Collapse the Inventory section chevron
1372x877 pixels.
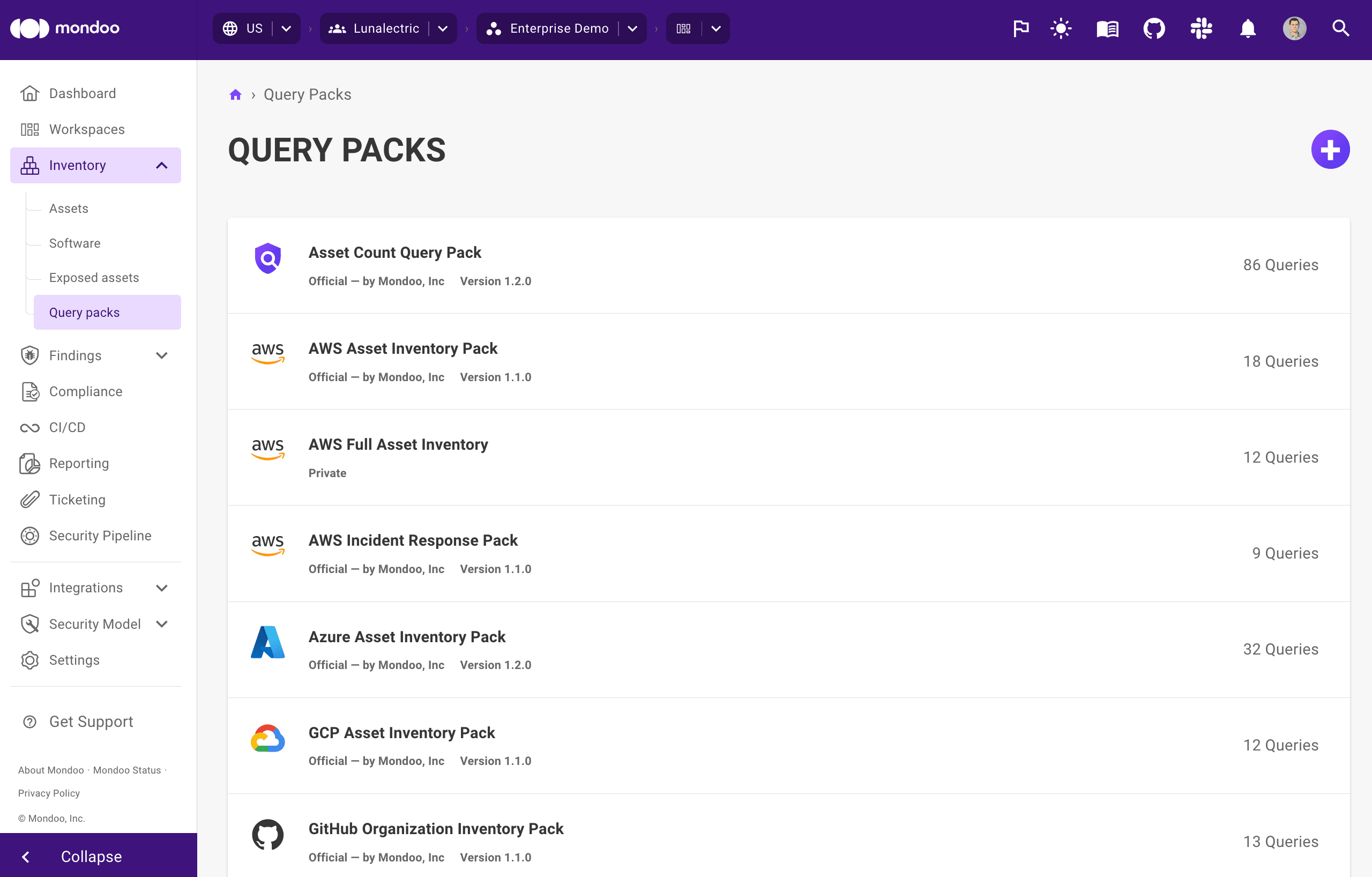161,165
